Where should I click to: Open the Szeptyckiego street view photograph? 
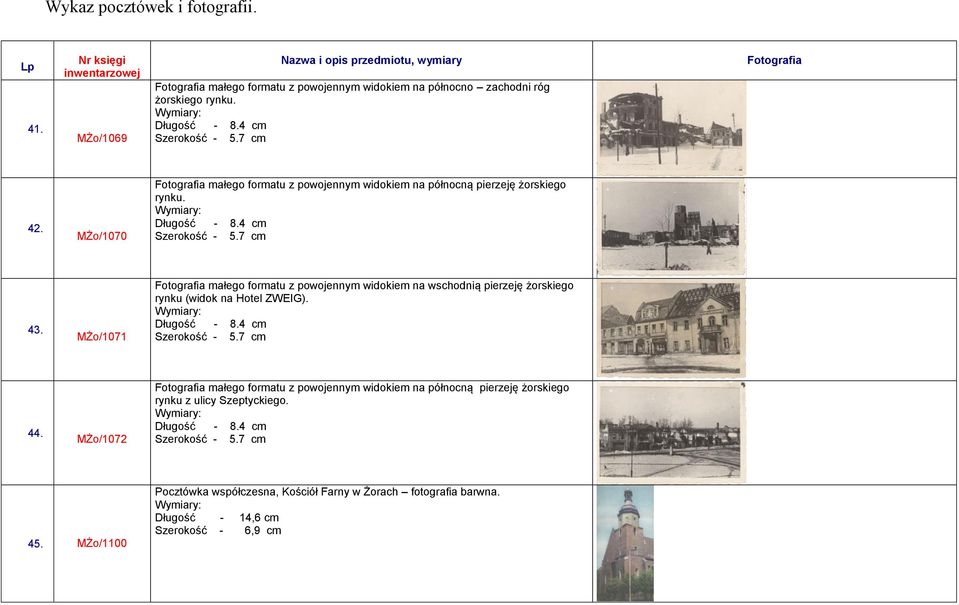point(671,432)
